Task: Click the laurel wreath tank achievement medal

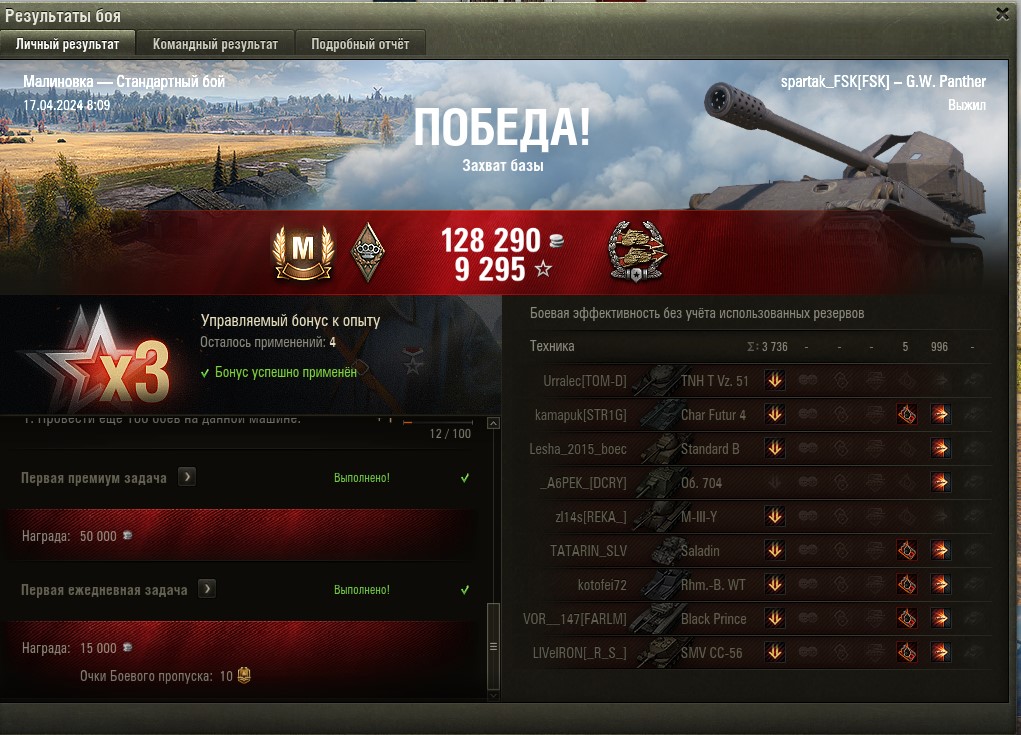Action: coord(637,251)
